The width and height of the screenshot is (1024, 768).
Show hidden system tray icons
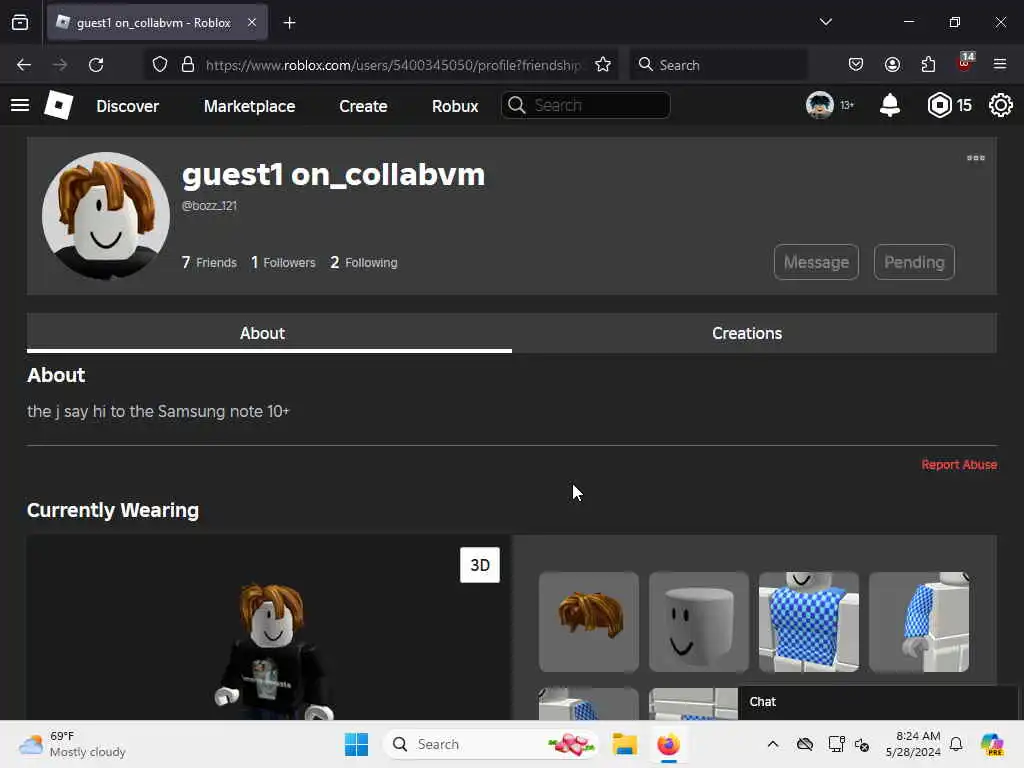[773, 744]
